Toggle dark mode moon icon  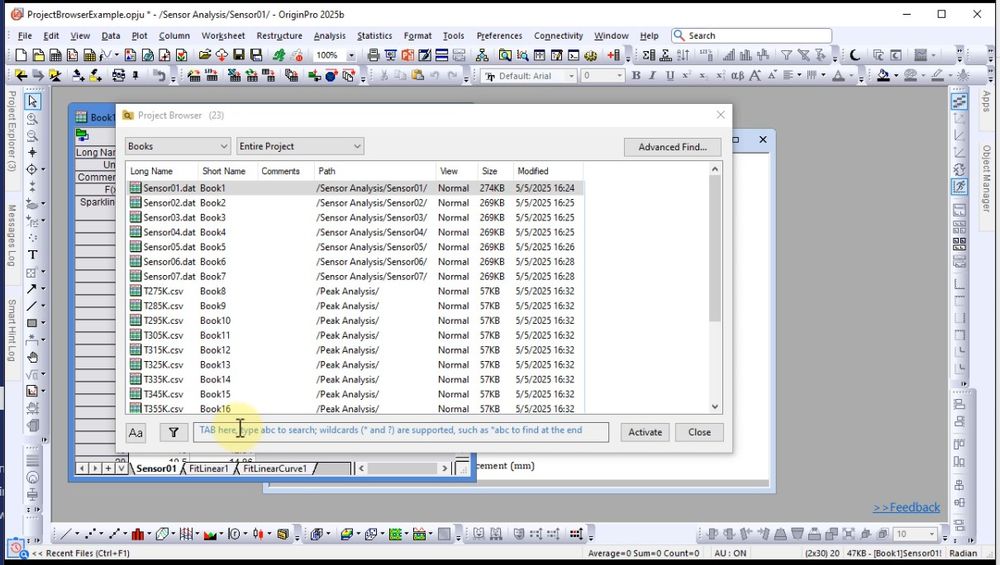[855, 55]
